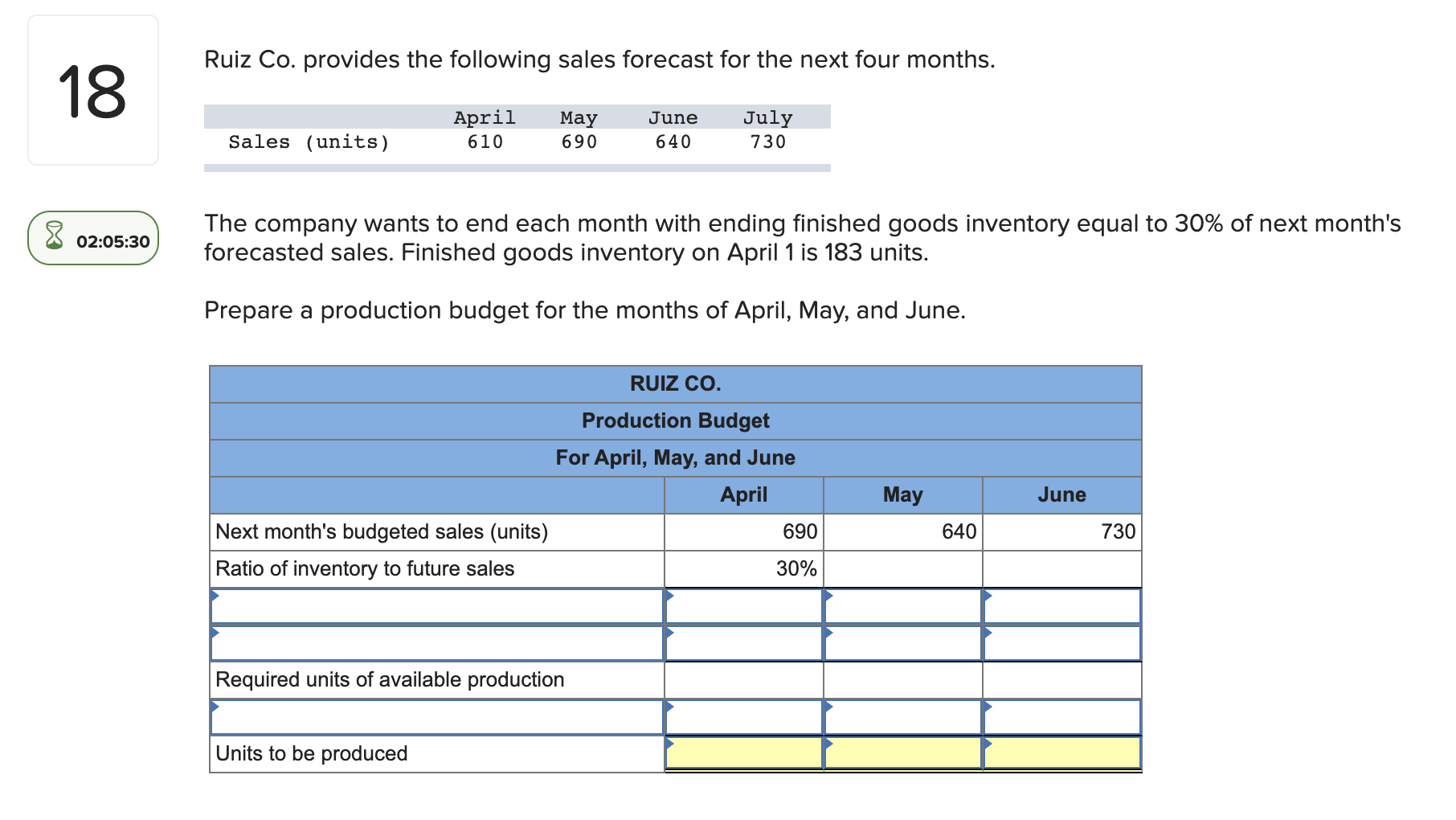Click the May column header in budget
This screenshot has height=820, width=1456.
(903, 495)
